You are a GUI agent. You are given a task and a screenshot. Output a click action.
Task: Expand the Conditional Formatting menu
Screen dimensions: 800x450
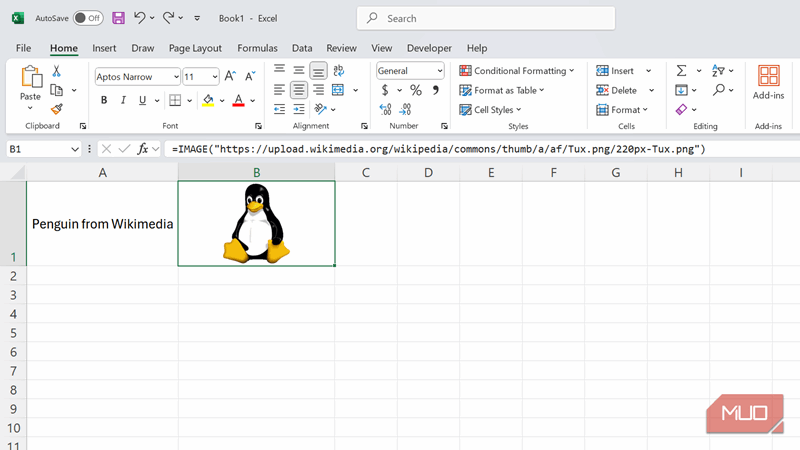click(x=517, y=71)
